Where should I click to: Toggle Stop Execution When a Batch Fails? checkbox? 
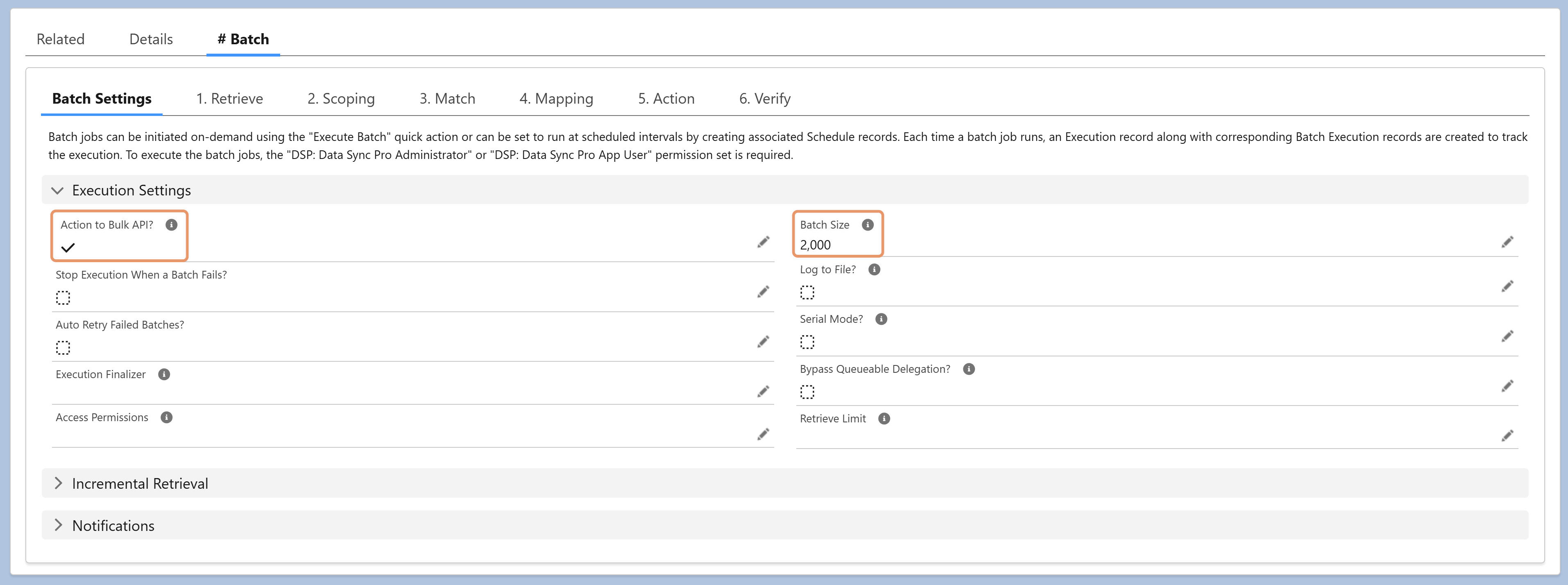(63, 298)
